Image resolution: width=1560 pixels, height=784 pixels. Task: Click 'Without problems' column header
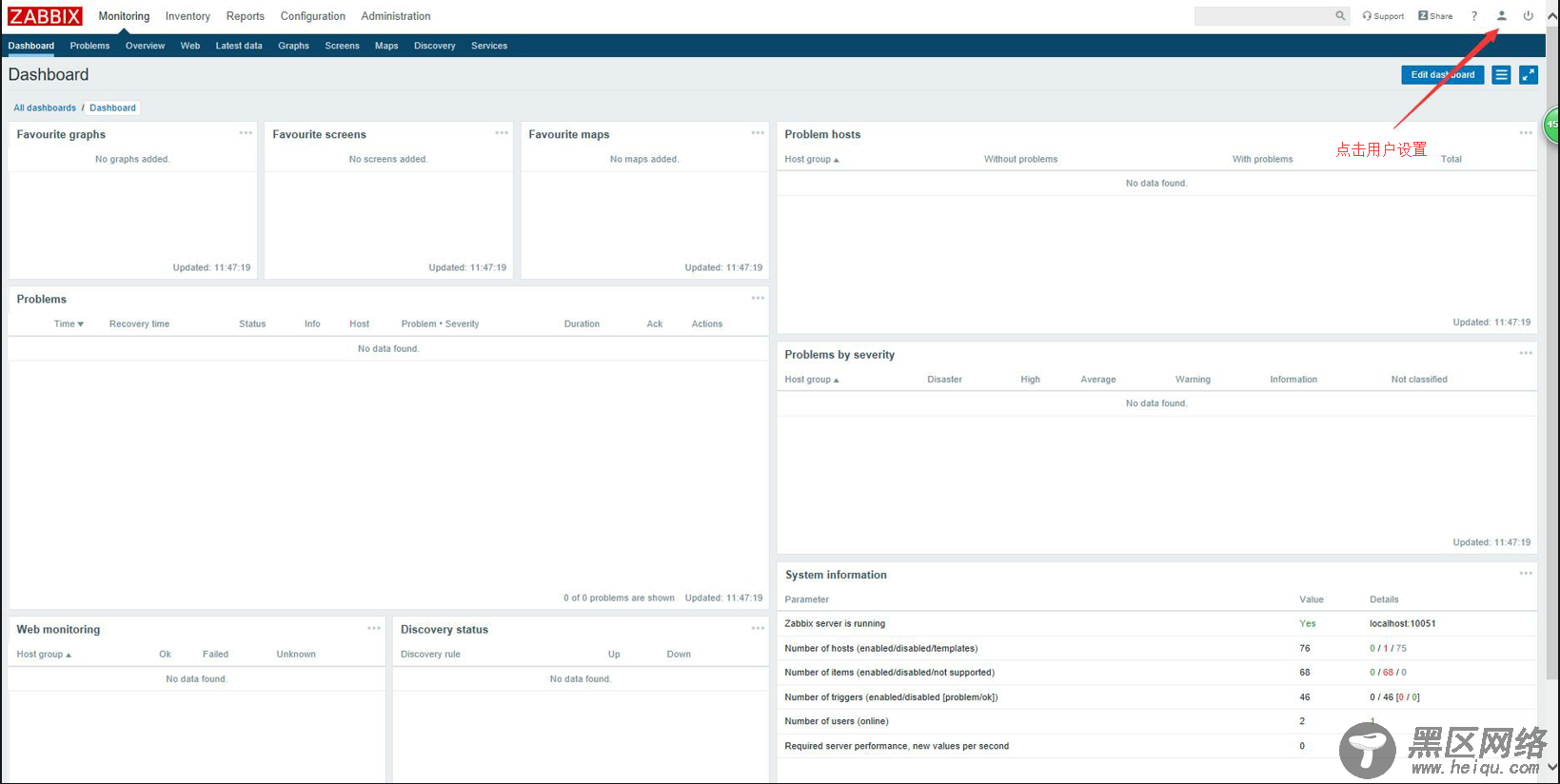(1020, 159)
